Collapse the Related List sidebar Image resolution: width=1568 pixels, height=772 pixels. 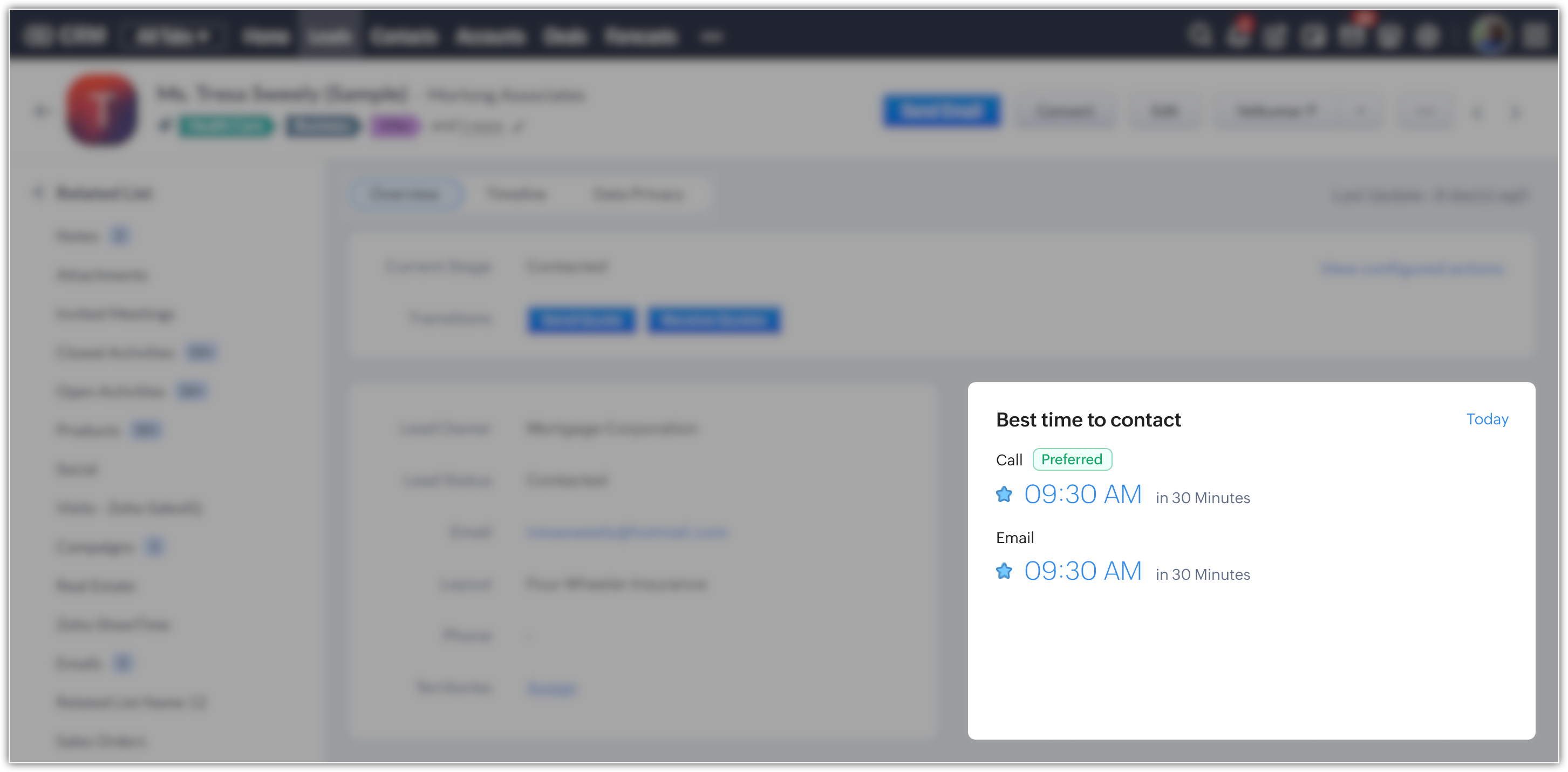click(x=38, y=193)
